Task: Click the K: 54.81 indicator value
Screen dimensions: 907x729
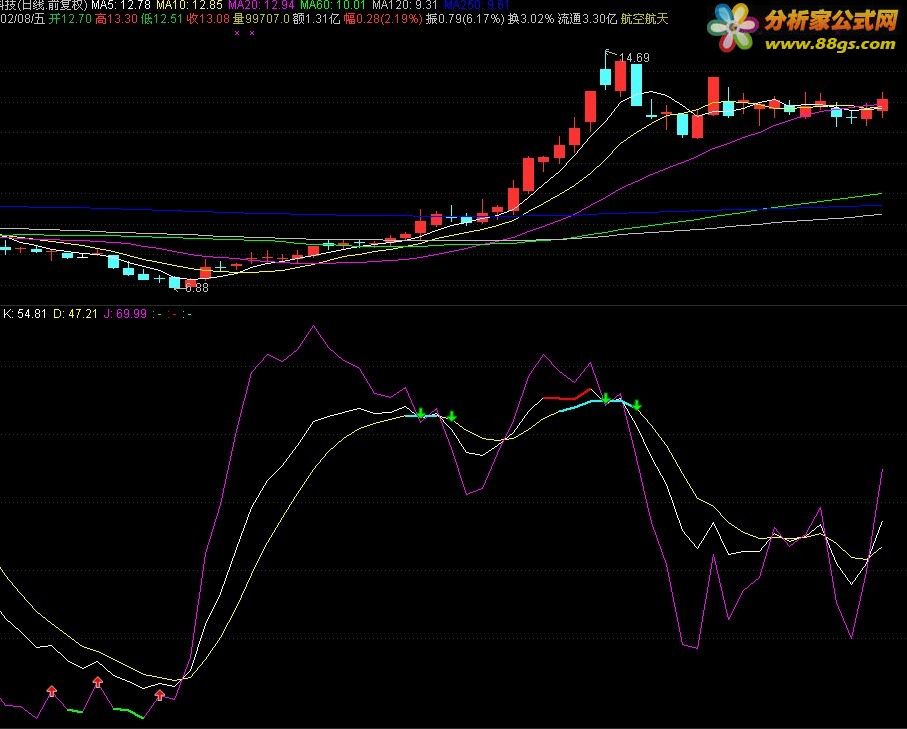Action: tap(25, 314)
